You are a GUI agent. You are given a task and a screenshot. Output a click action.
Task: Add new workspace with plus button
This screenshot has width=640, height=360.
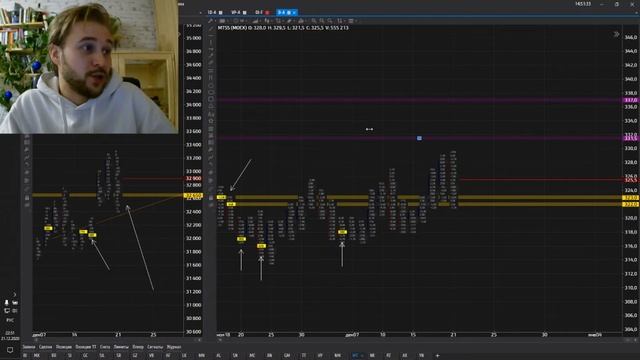pyautogui.click(x=437, y=356)
